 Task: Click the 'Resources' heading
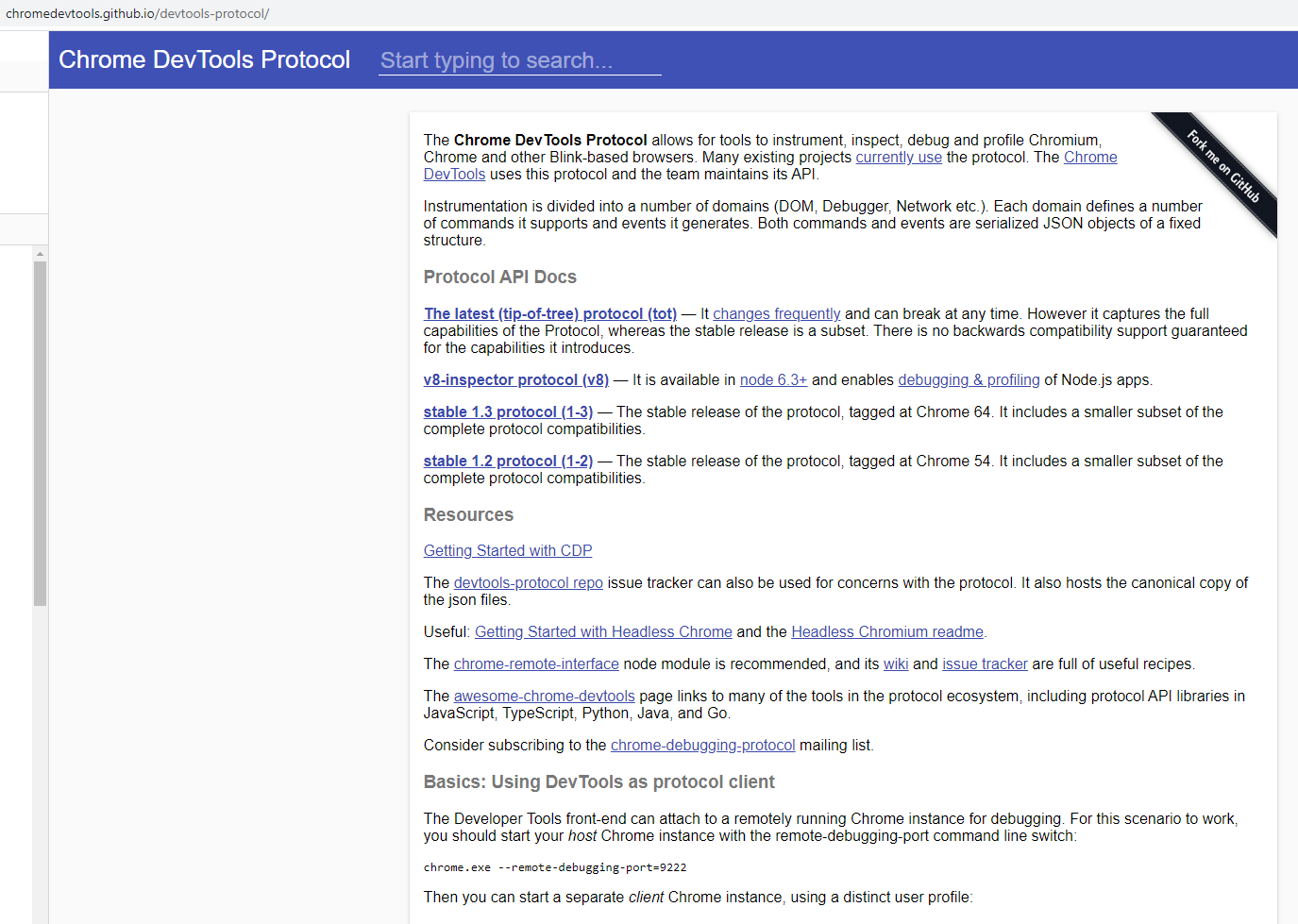468,515
